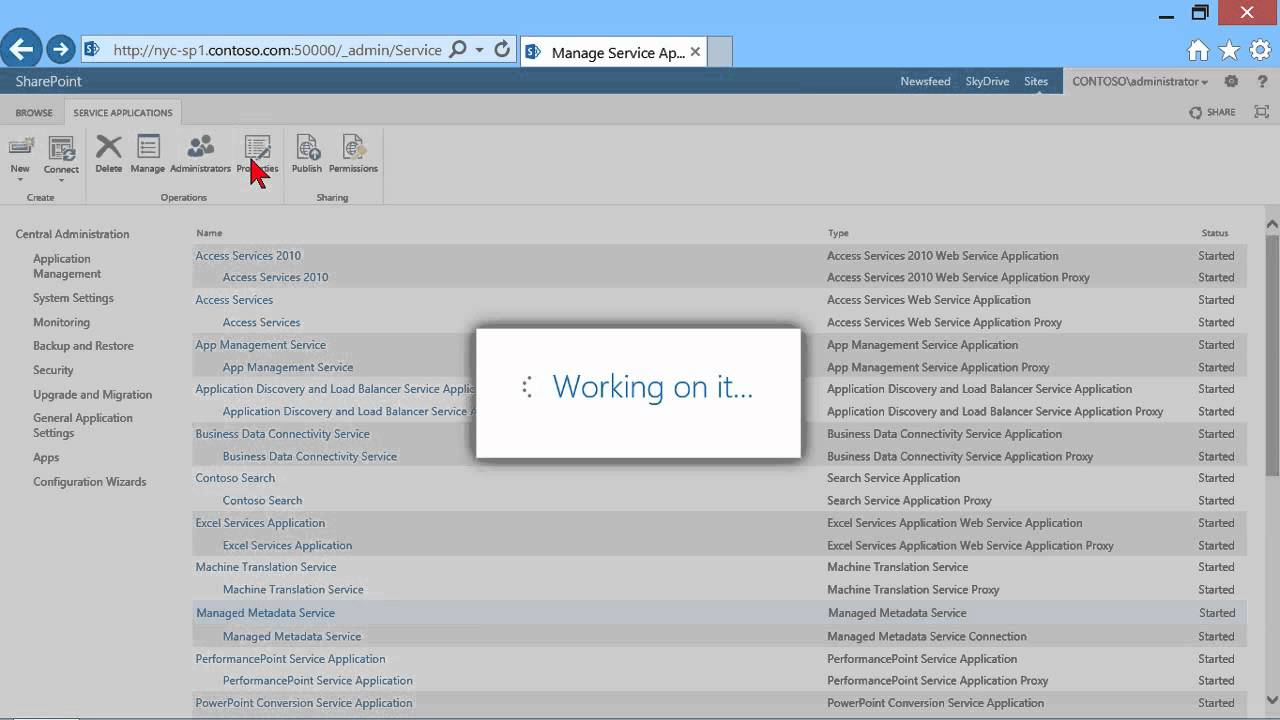The width and height of the screenshot is (1280, 720).
Task: Open the indented Contoso Search proxy link
Action: [x=262, y=501]
